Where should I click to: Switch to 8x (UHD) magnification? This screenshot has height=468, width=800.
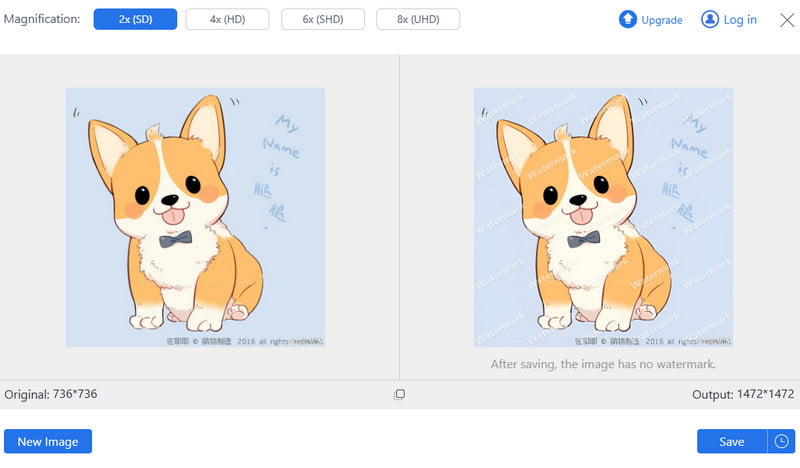[x=418, y=19]
